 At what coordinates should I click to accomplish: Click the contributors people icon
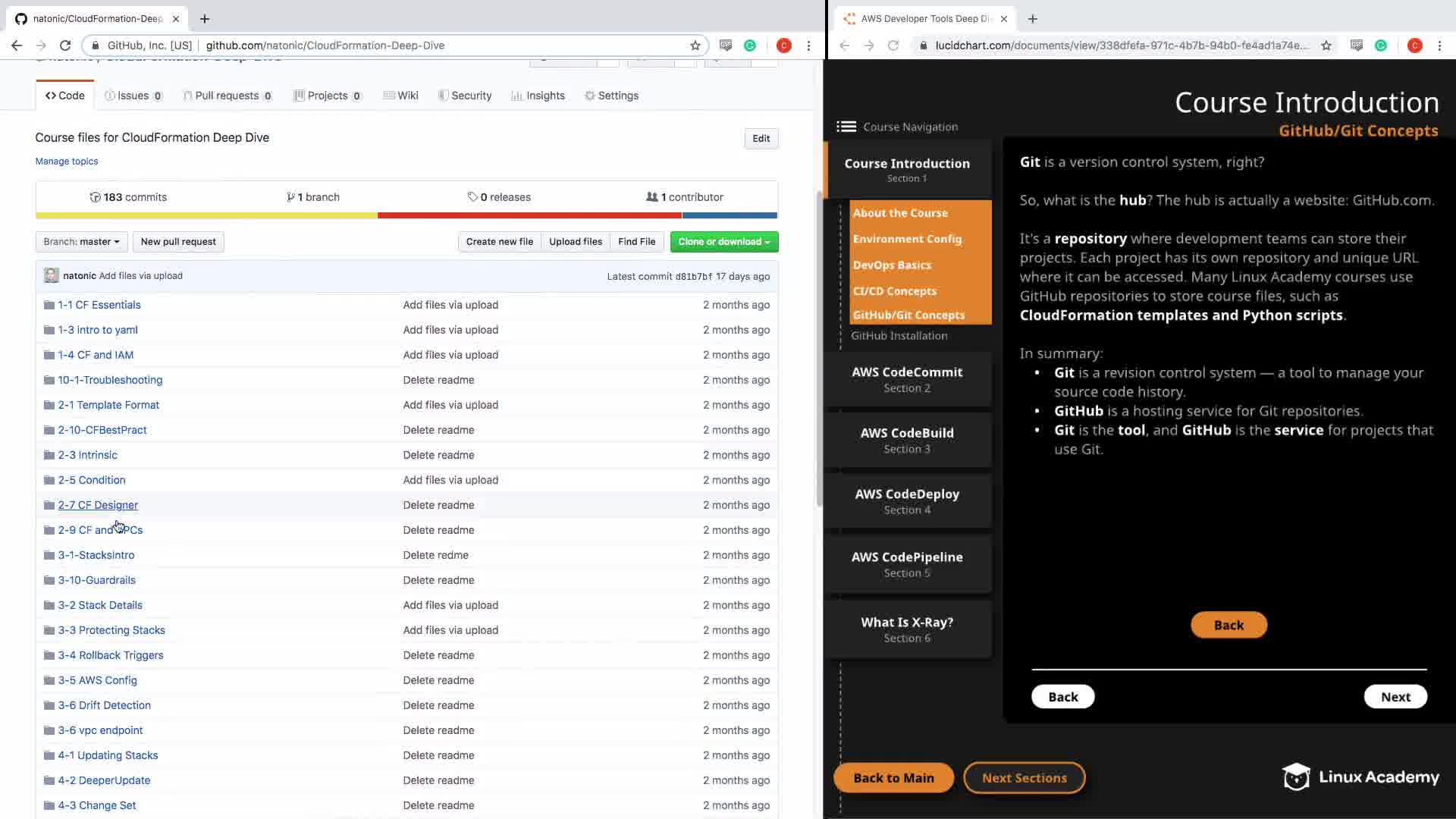click(651, 197)
